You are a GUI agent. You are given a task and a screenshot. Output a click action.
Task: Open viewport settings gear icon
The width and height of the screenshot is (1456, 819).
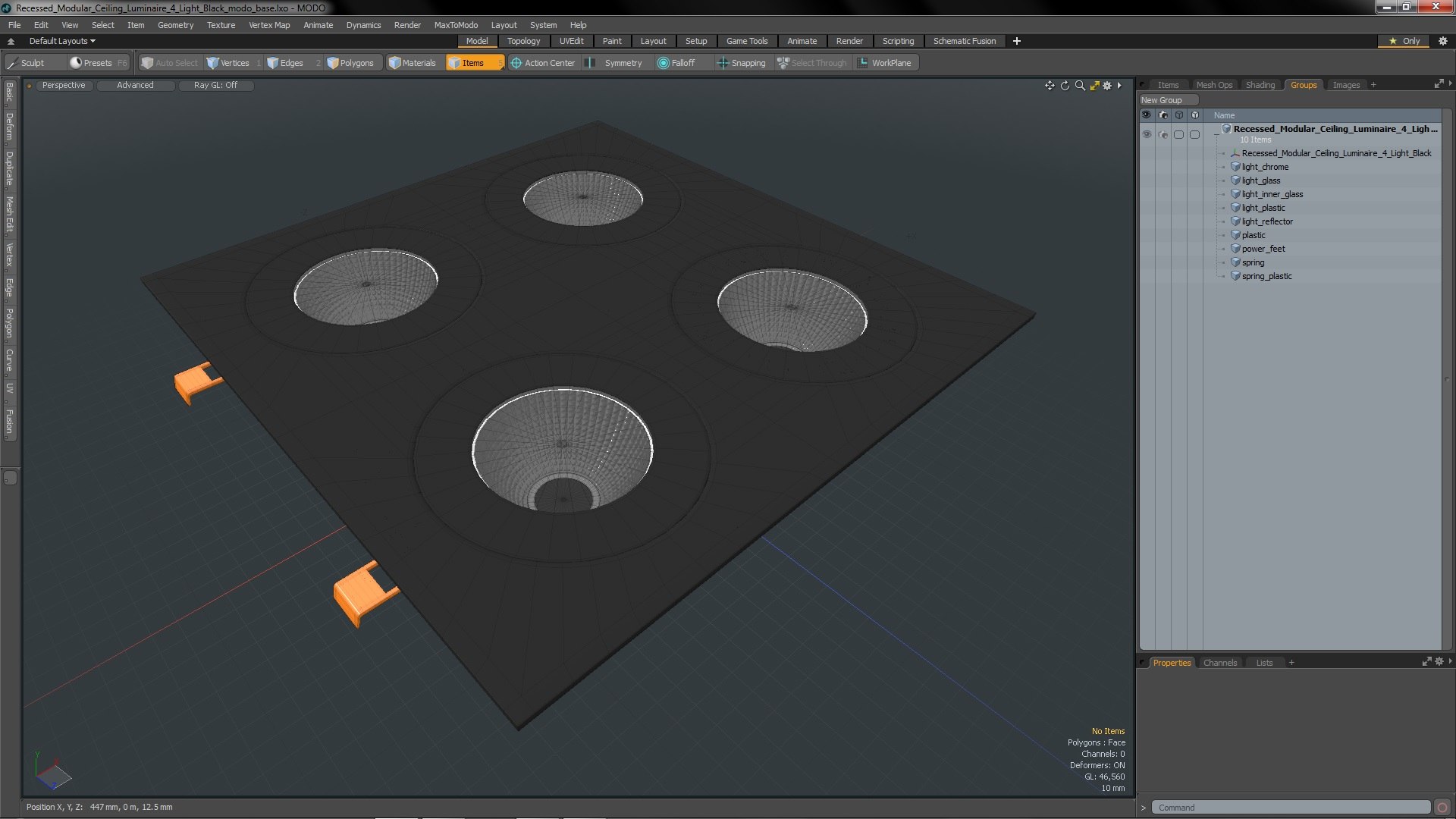point(1107,86)
